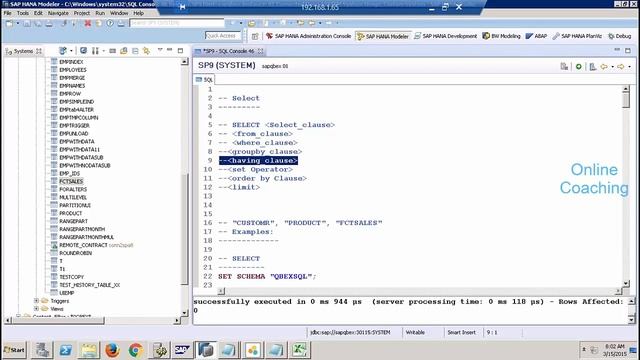Image resolution: width=640 pixels, height=360 pixels.
Task: Open the Systems panel view menu triangle
Action: pos(160,50)
